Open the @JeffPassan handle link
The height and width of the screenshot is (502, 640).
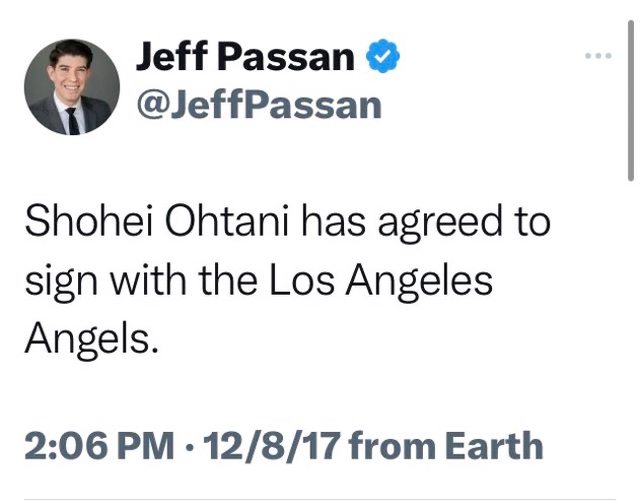[x=258, y=104]
